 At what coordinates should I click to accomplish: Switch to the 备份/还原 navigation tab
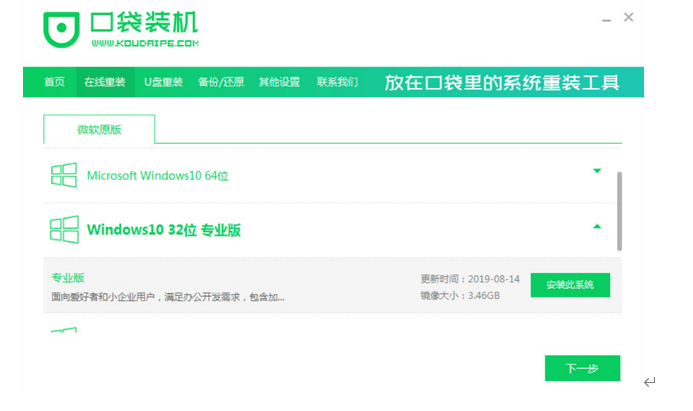click(x=219, y=82)
